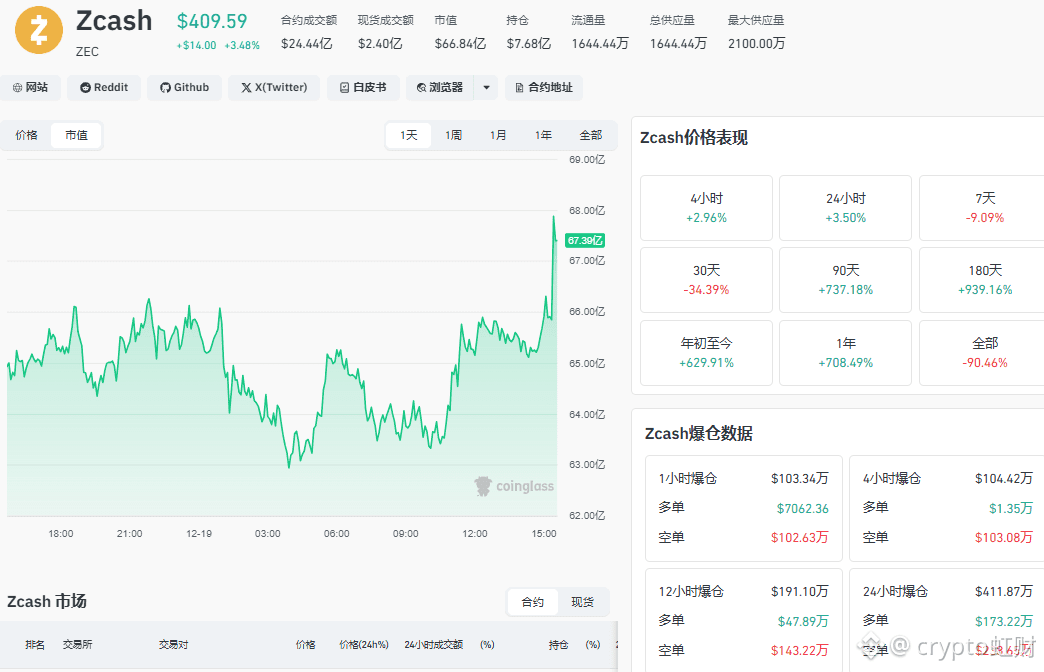1044x672 pixels.
Task: Click the 现货成交额 $2.40亿 stat
Action: click(x=386, y=32)
